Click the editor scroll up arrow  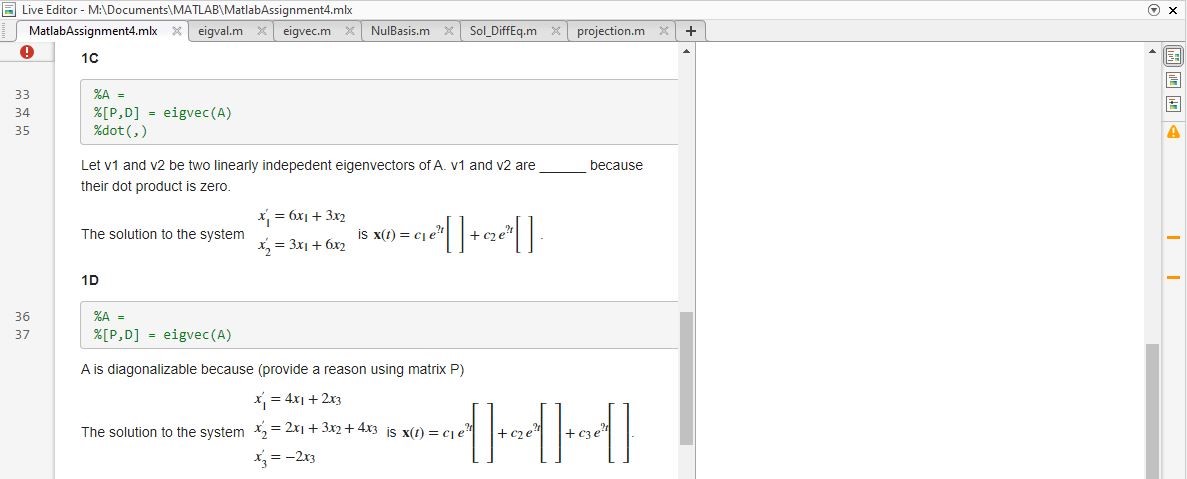[x=687, y=51]
